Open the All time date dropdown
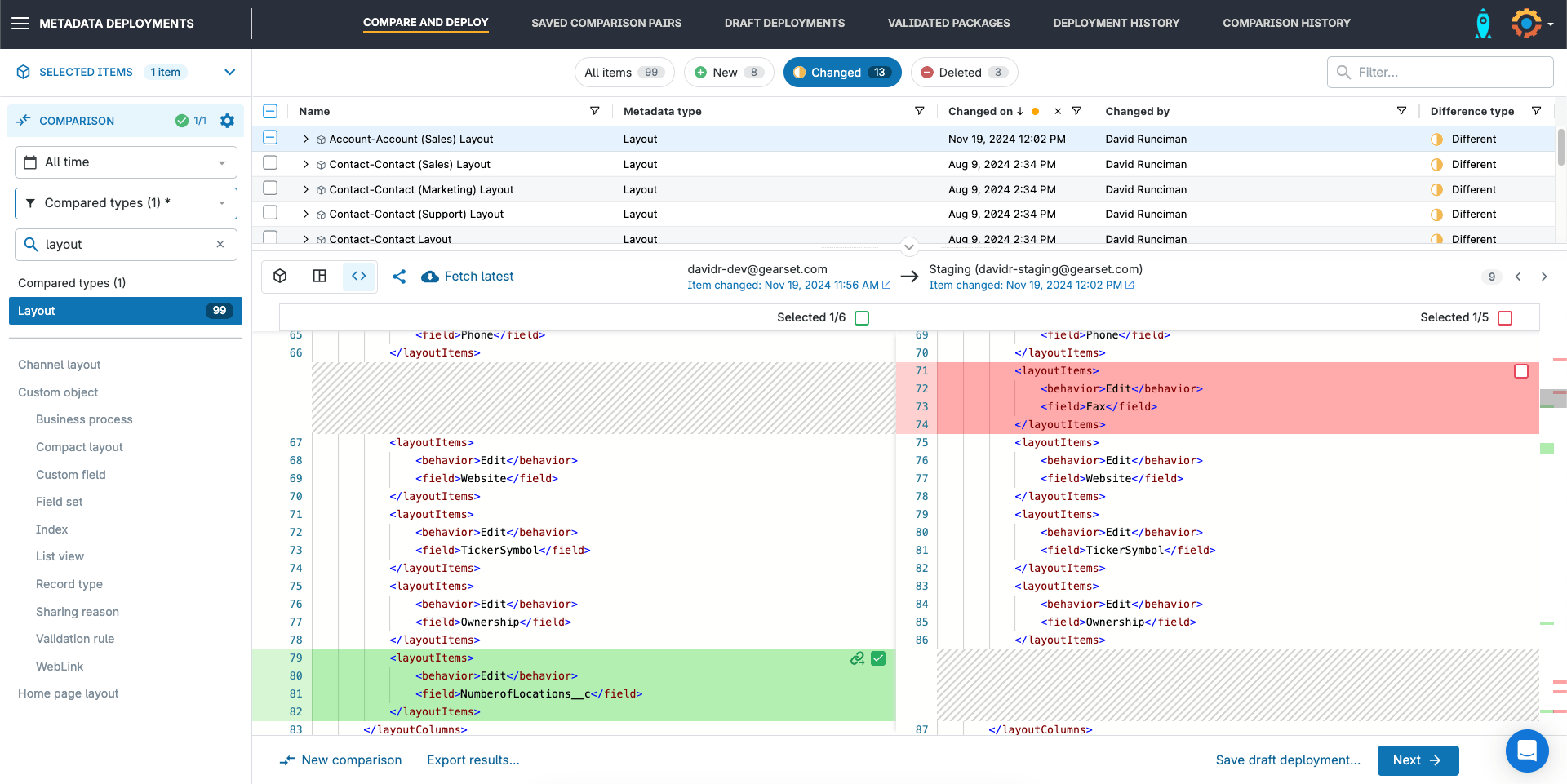Image resolution: width=1567 pixels, height=784 pixels. pos(126,162)
